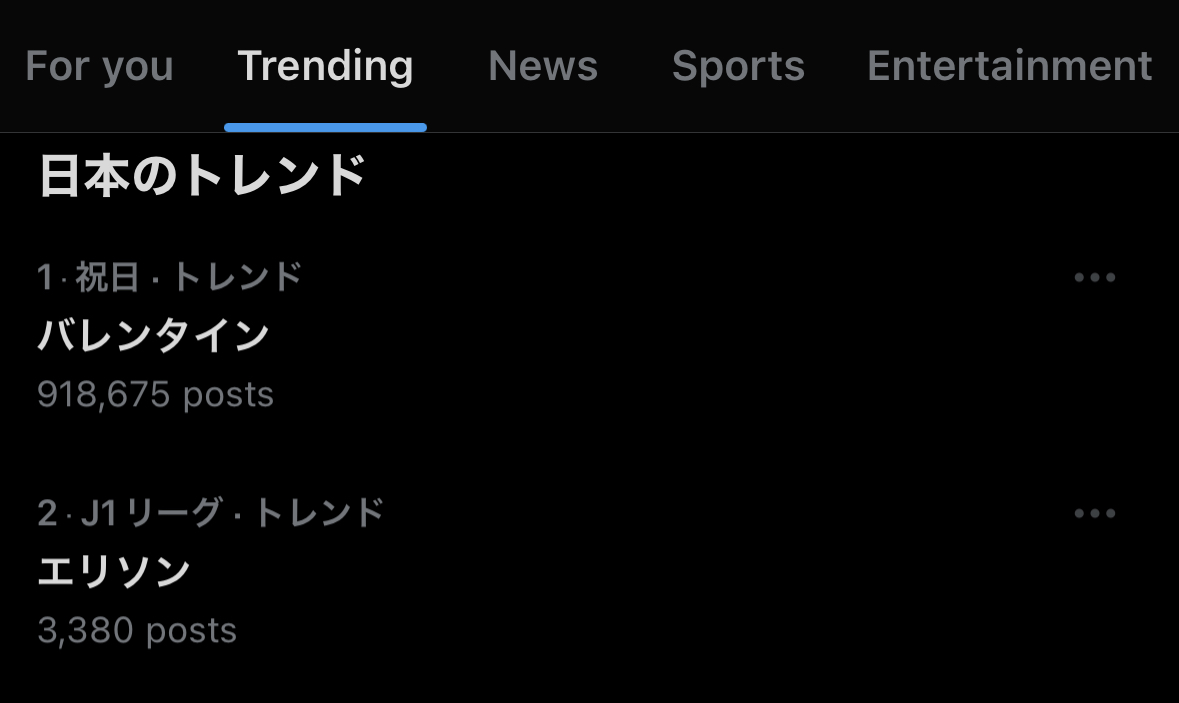Viewport: 1179px width, 703px height.
Task: Click the blue underline beneath Trending
Action: pyautogui.click(x=325, y=128)
